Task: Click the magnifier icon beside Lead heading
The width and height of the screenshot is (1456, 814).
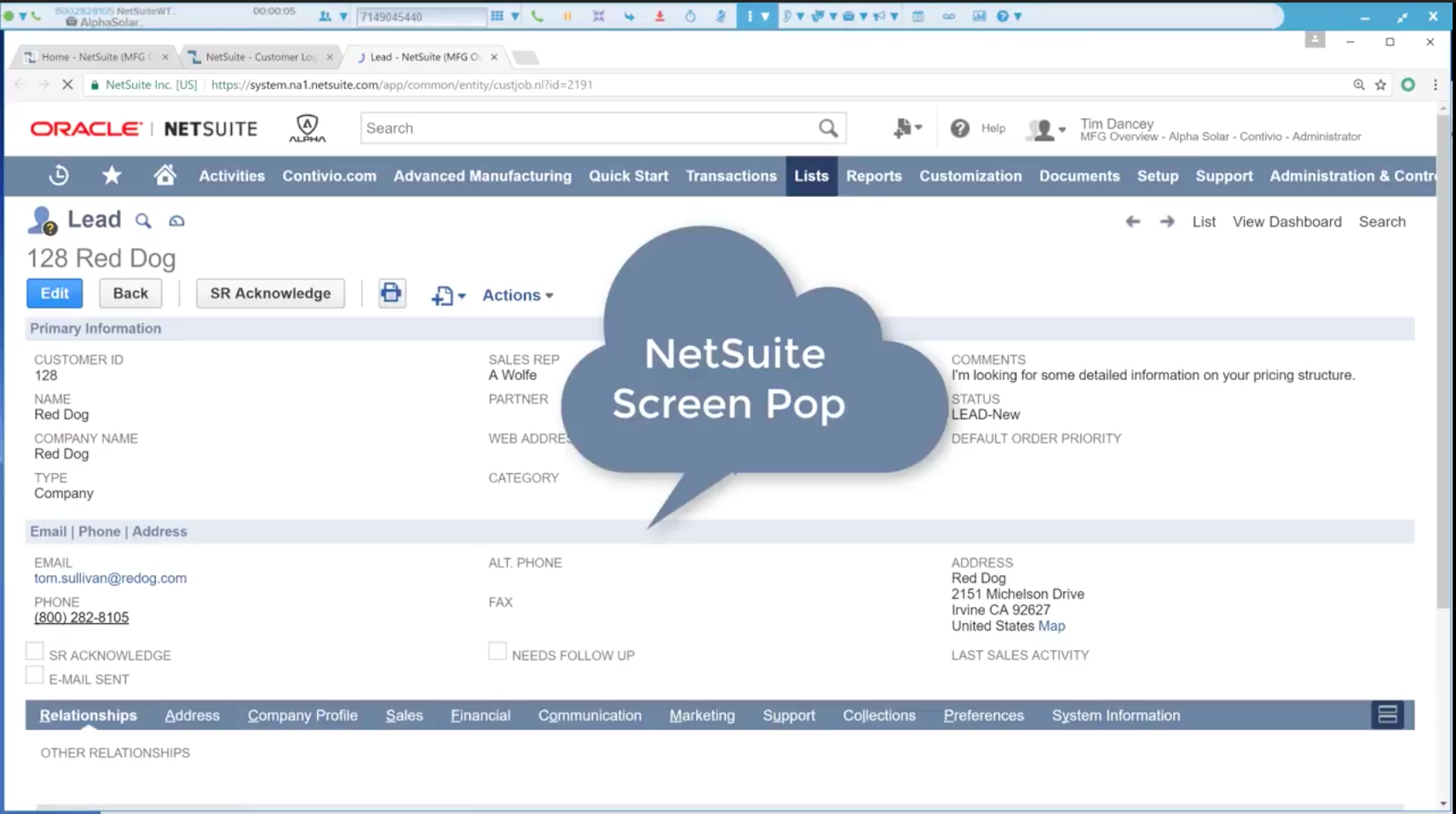Action: point(143,221)
